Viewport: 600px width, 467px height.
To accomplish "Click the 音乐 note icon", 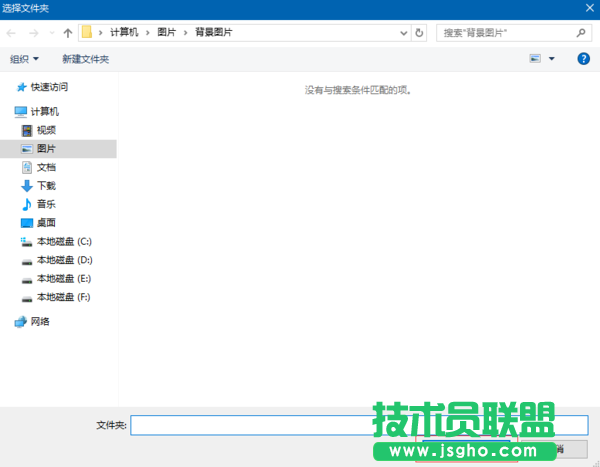I will point(27,204).
